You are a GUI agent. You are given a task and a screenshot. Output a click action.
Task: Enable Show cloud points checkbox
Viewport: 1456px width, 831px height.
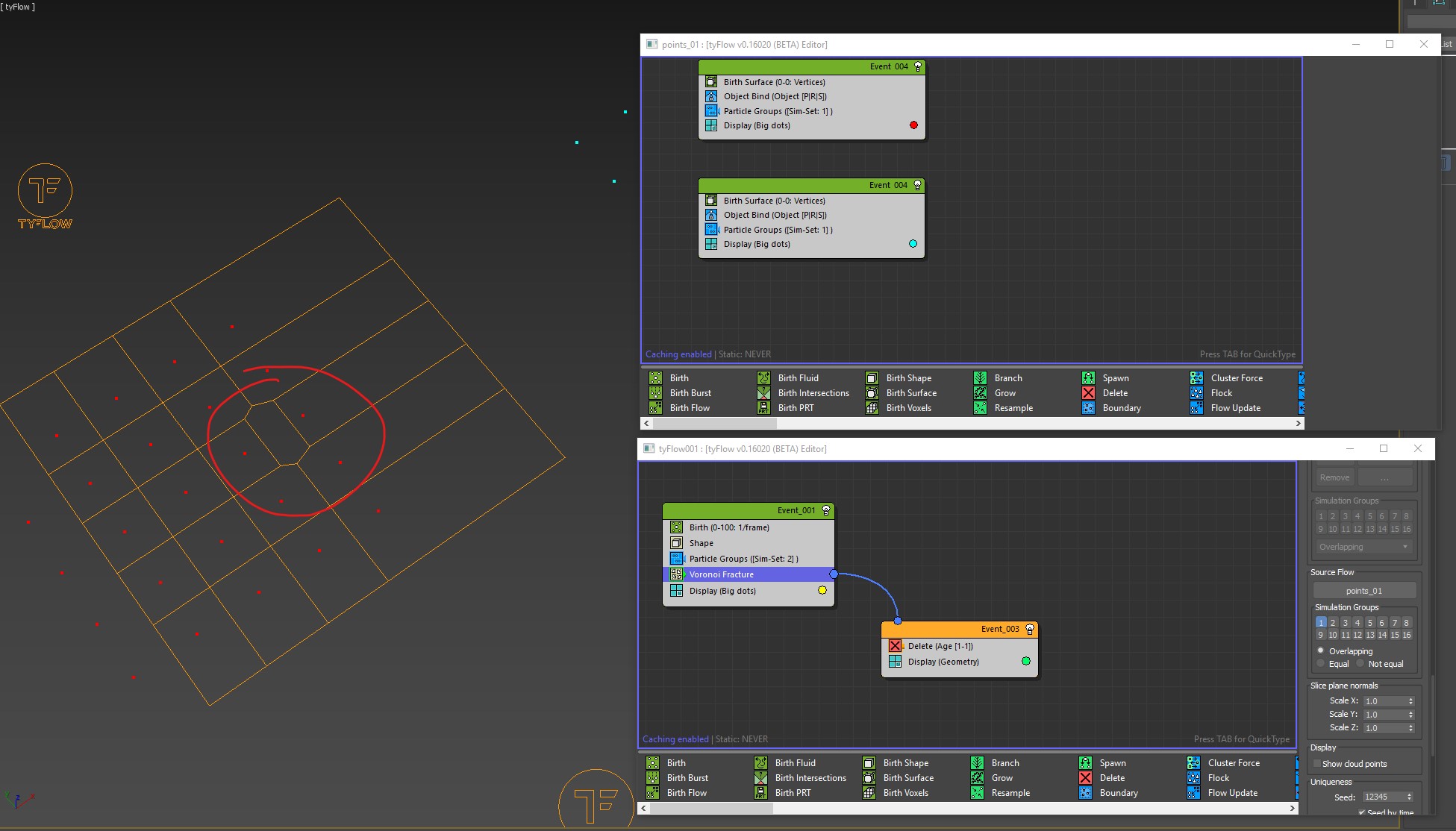point(1317,764)
